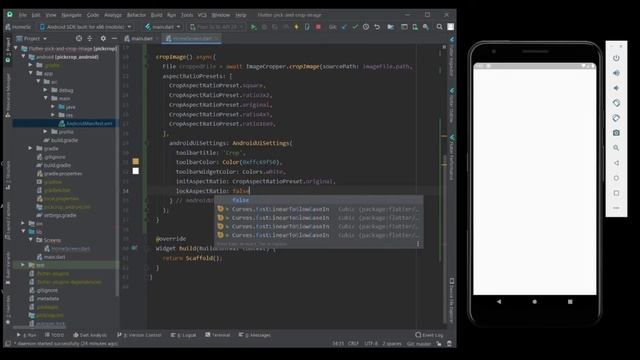640x360 pixels.
Task: Trigger Flutter hot reload lightning icon
Action: [296, 27]
